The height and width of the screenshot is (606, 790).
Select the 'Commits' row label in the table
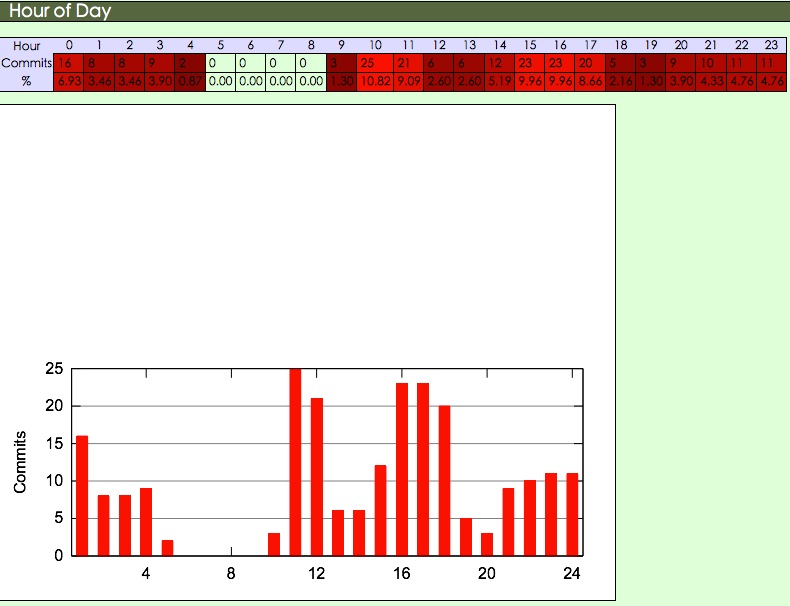pos(26,63)
